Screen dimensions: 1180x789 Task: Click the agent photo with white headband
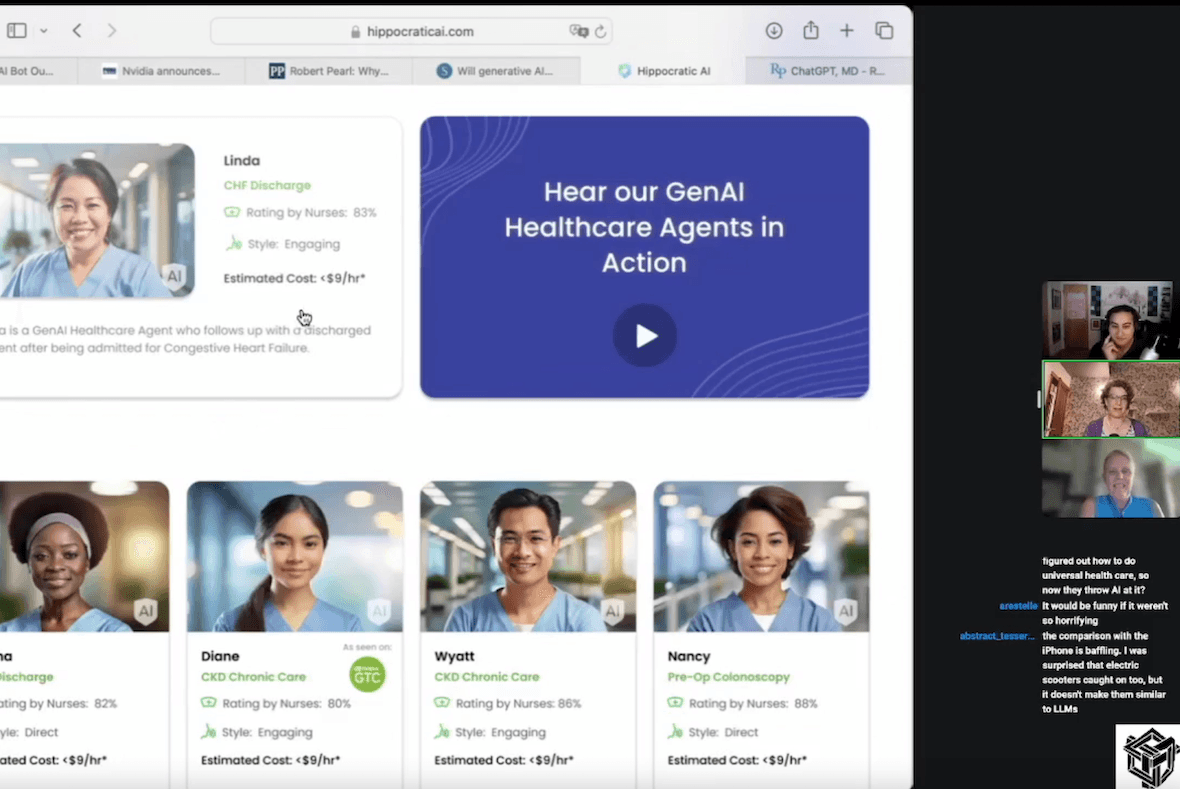click(84, 556)
